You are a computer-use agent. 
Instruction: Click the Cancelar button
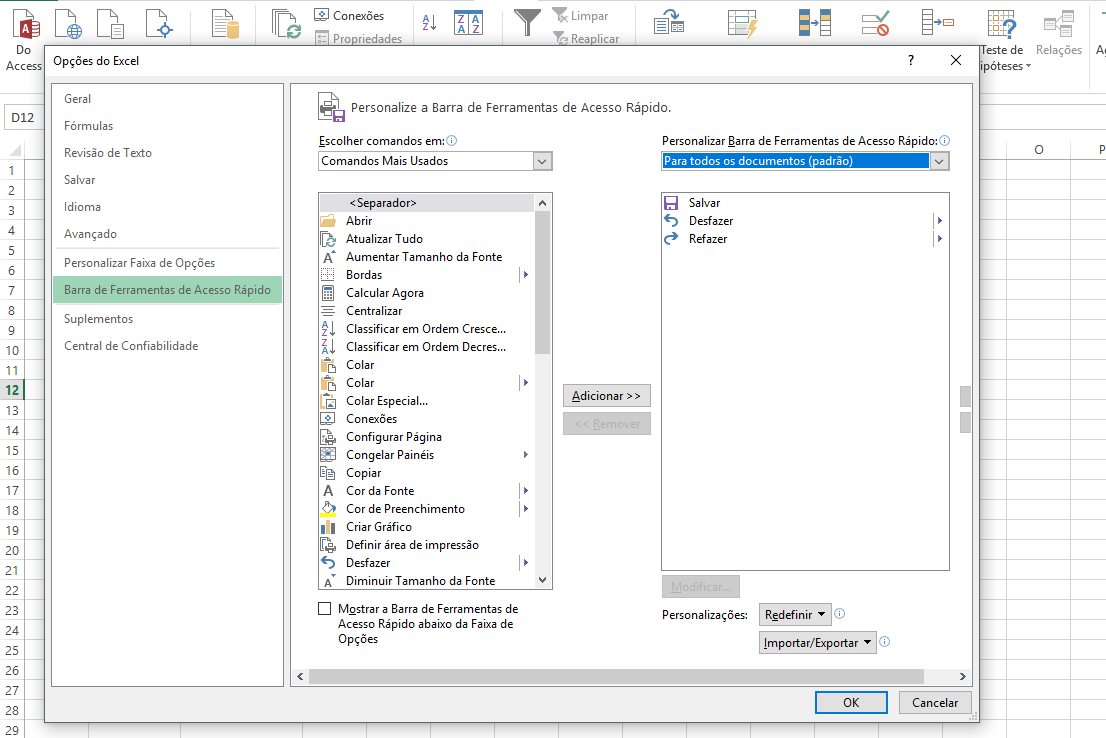(x=935, y=703)
